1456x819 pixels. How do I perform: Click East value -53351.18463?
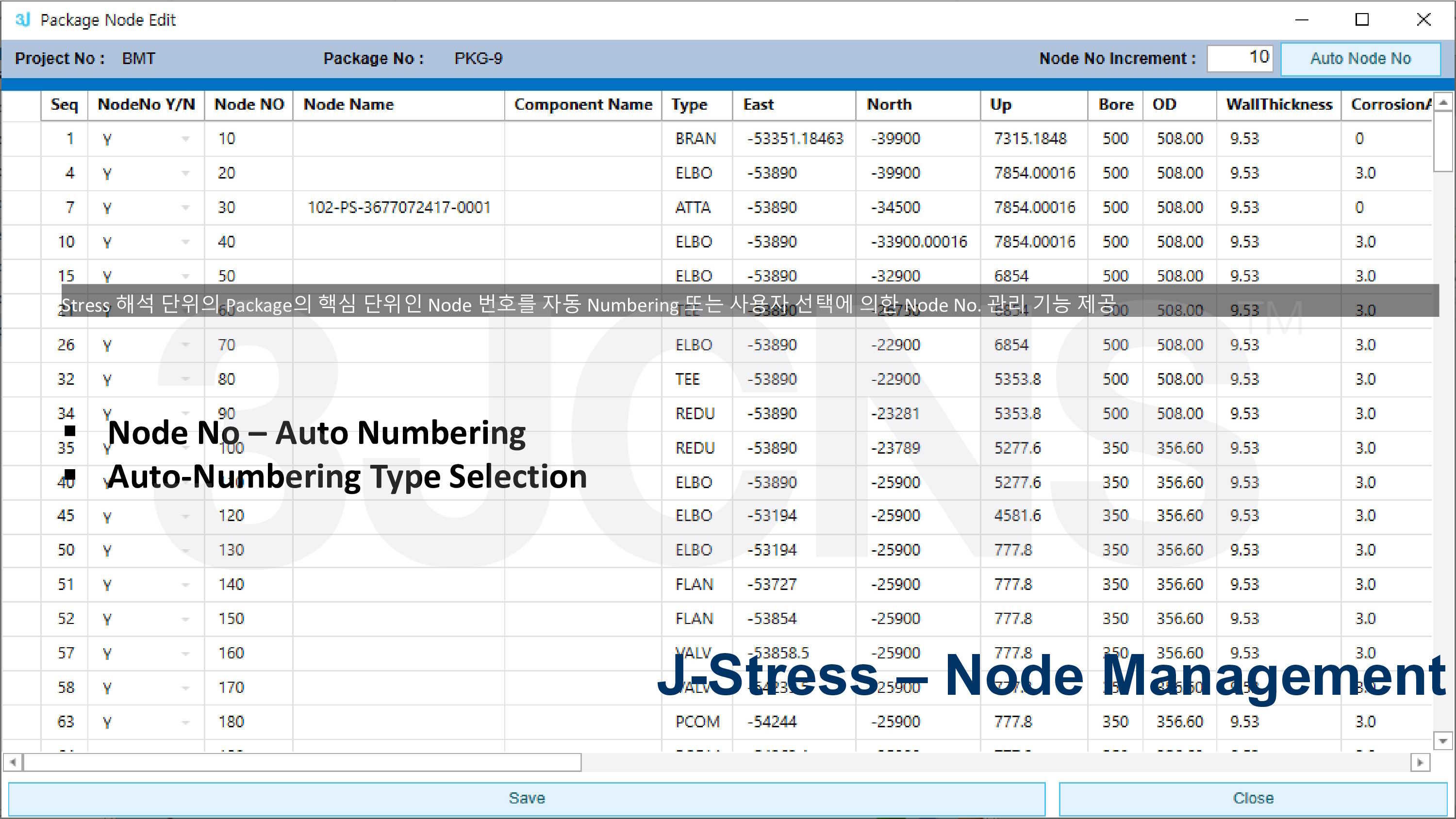tap(794, 139)
